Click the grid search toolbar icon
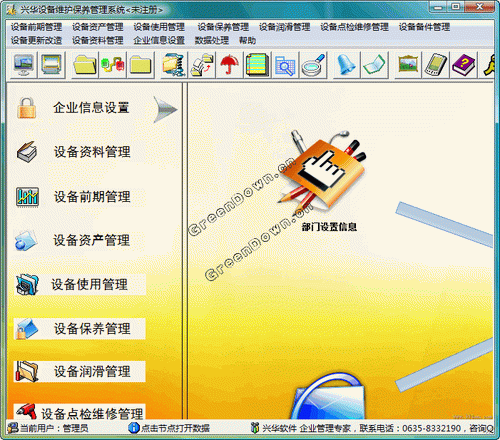500x440 pixels. 285,65
